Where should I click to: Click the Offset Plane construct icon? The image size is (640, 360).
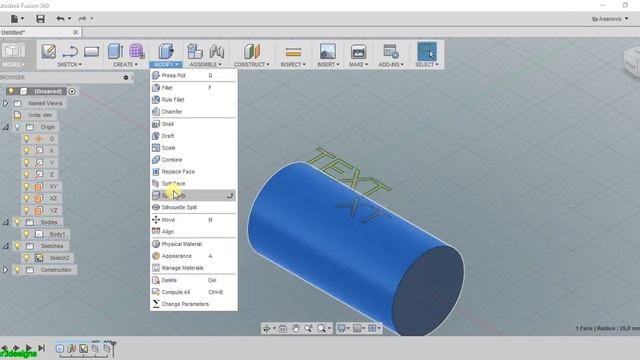point(252,51)
